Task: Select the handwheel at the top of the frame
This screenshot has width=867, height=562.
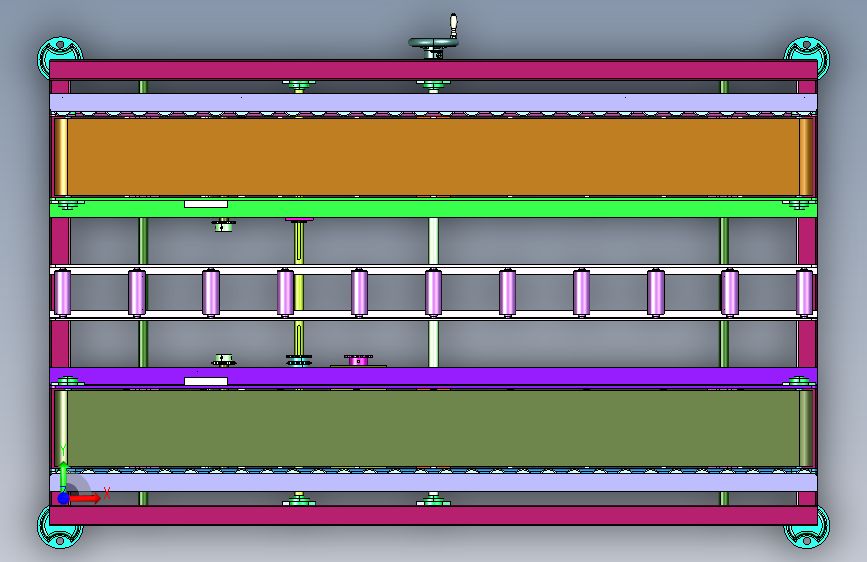Action: [433, 43]
